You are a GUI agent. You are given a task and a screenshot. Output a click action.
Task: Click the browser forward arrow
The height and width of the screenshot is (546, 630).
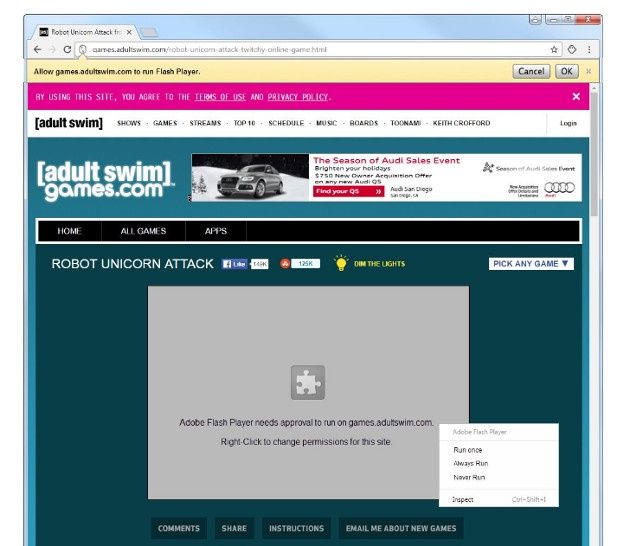tap(52, 49)
